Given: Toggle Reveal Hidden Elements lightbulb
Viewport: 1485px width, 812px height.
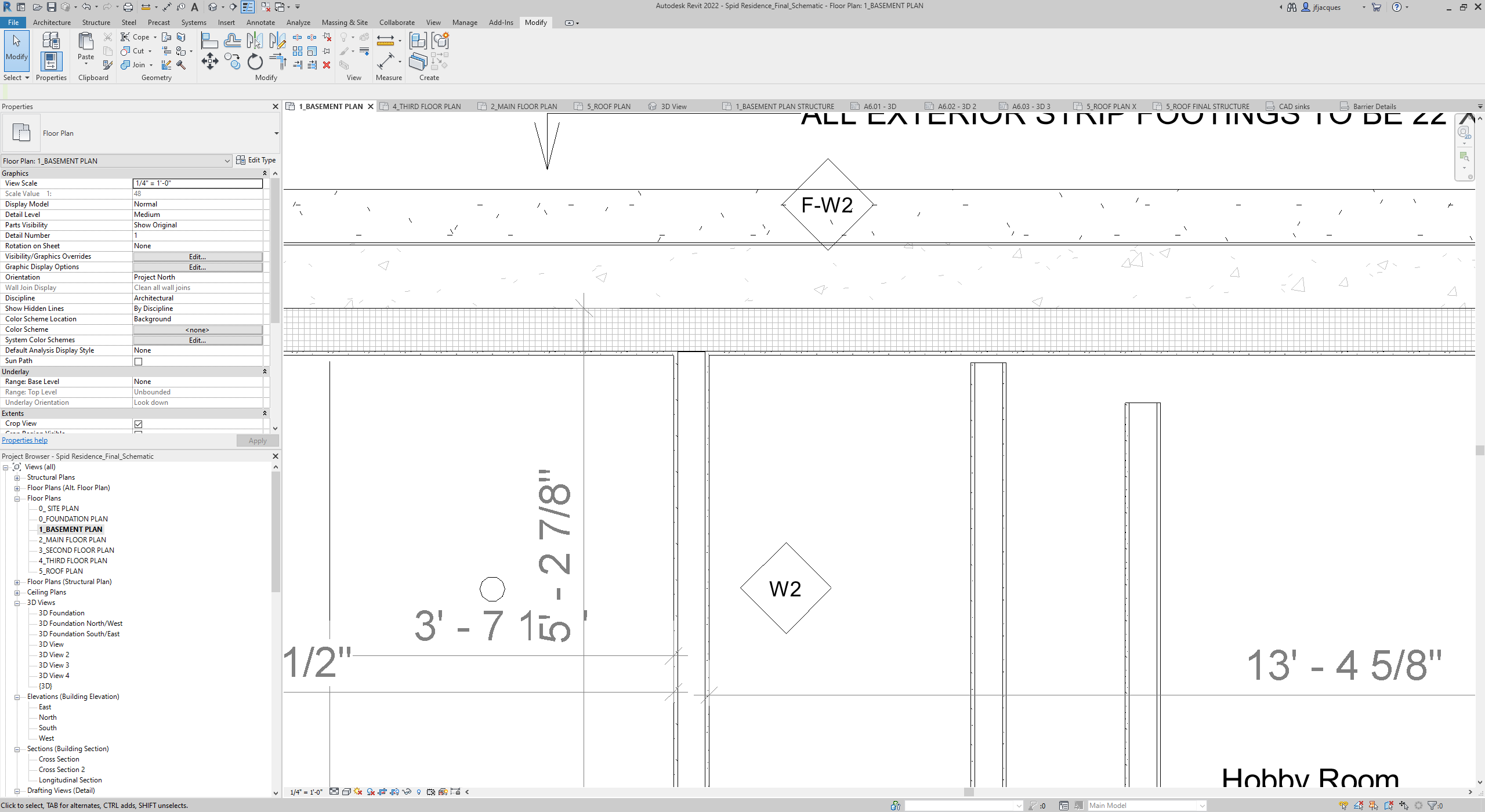Looking at the screenshot, I should (419, 792).
